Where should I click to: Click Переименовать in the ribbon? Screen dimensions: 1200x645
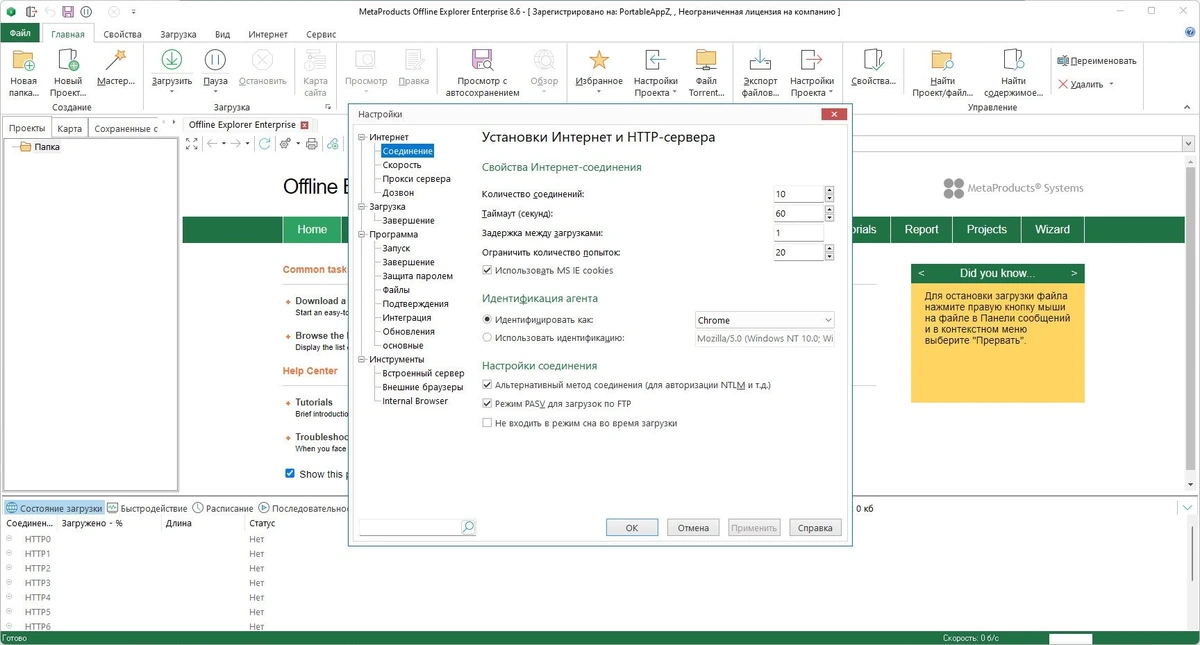pos(1097,61)
